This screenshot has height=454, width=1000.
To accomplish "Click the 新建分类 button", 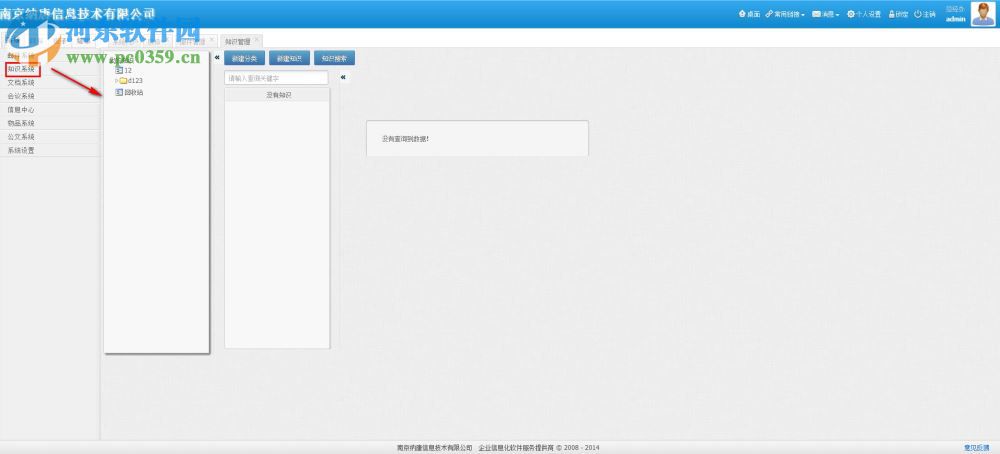I will coord(244,59).
